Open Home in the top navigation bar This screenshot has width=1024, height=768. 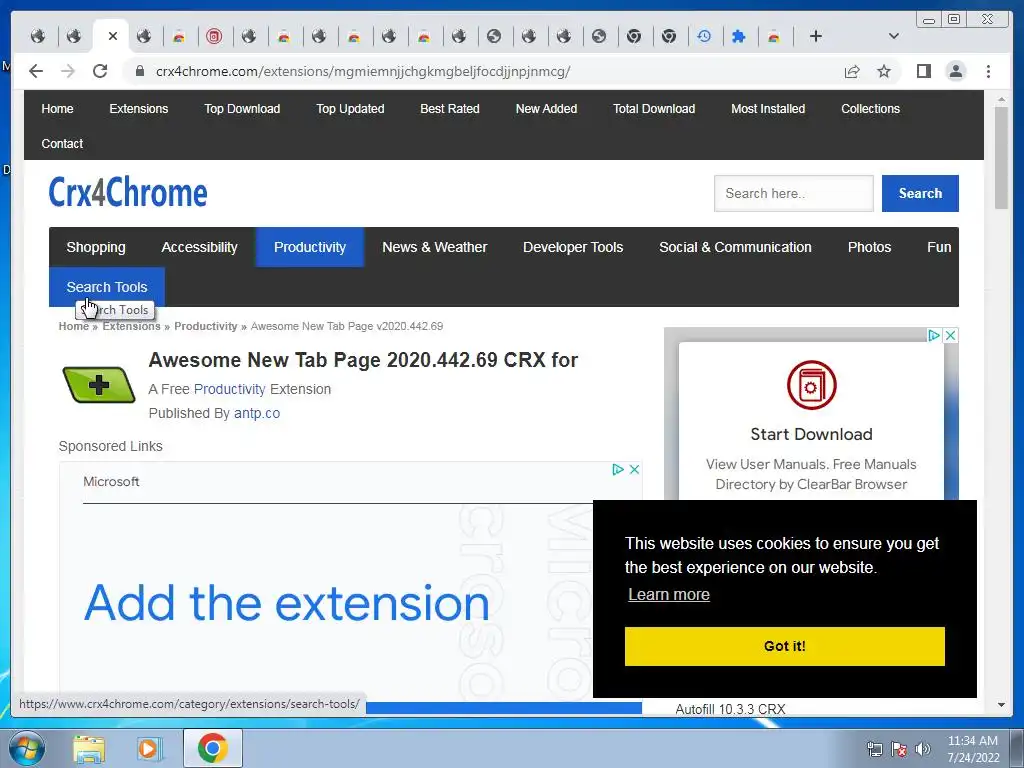(57, 108)
